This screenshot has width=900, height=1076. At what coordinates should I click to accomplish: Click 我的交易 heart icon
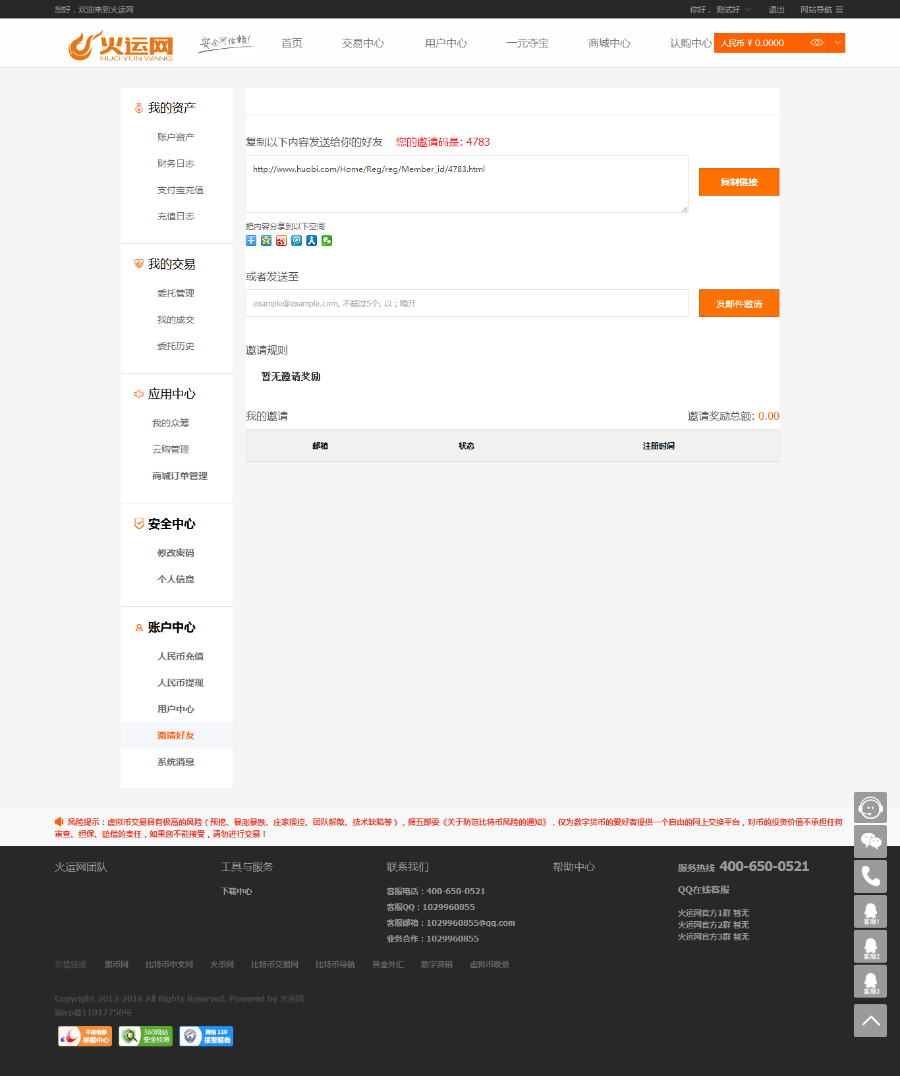(139, 264)
